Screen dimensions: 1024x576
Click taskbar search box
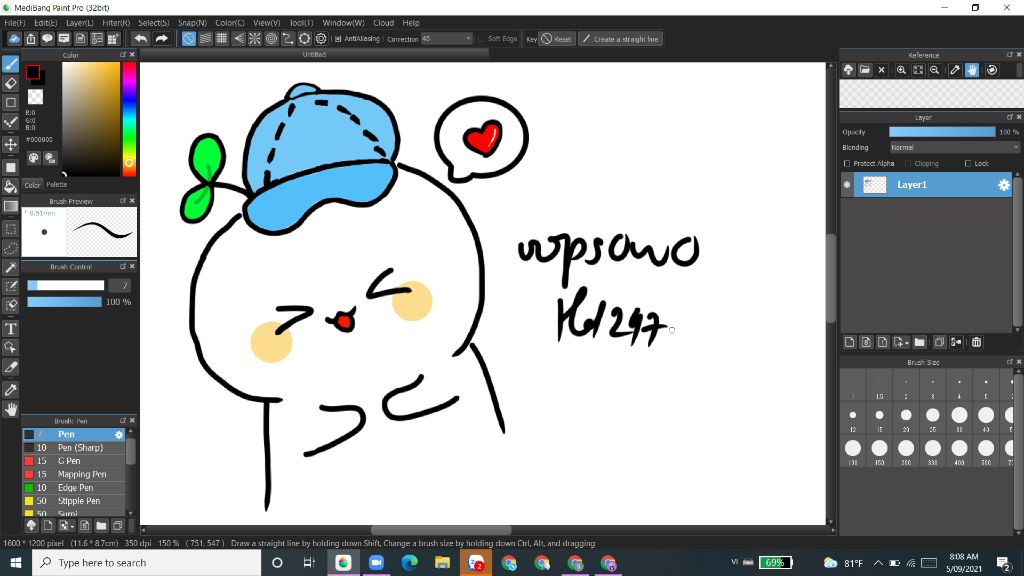[x=147, y=562]
